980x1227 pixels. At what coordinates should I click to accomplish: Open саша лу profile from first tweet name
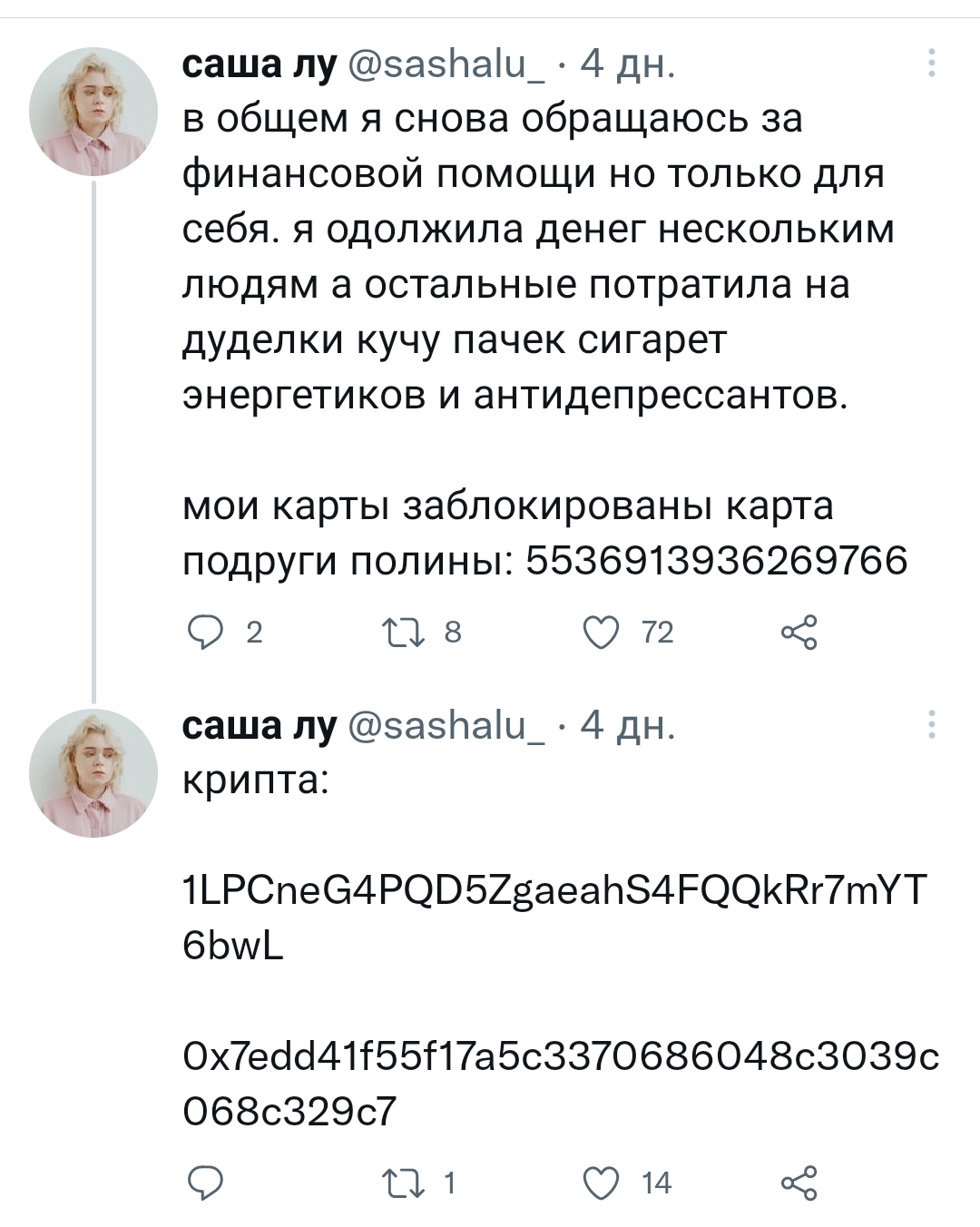260,65
